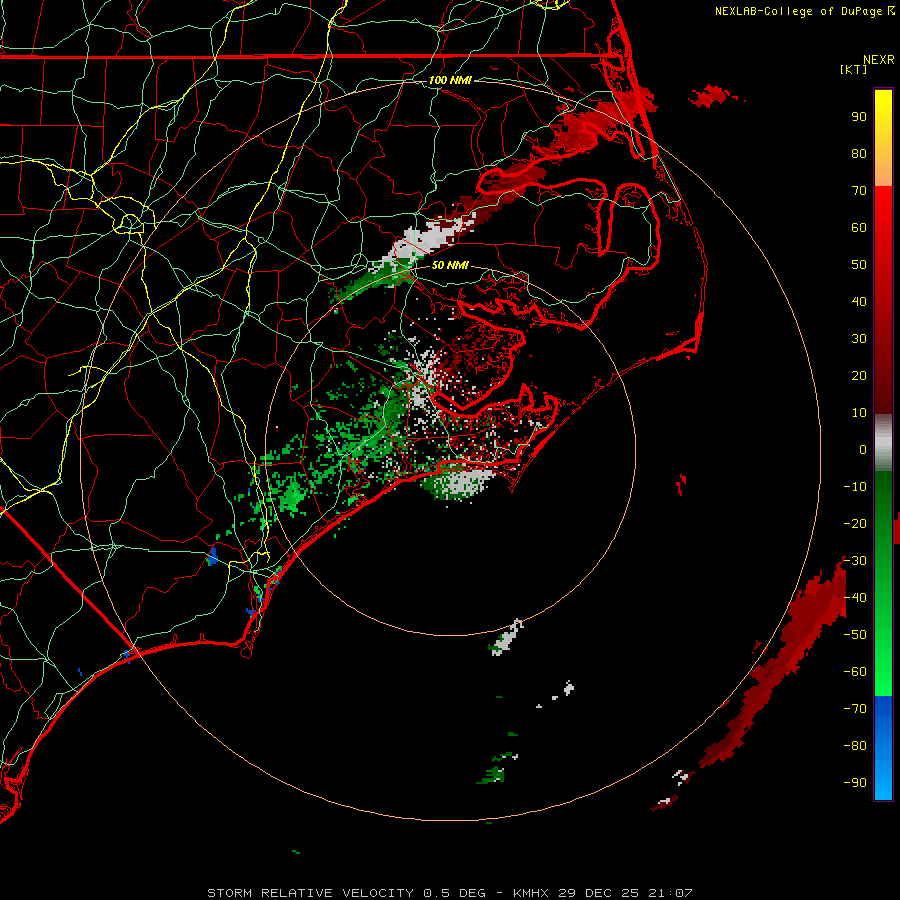Click the -70 value on velocity scale

point(855,709)
